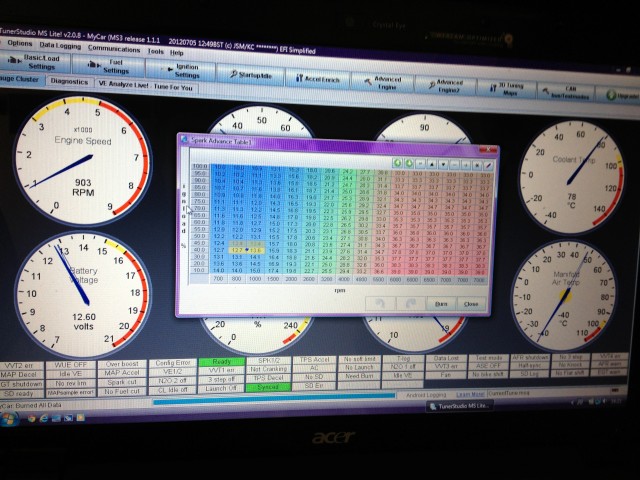Image resolution: width=640 pixels, height=480 pixels.
Task: Click the TunerStudio MS Lite taskbar button
Action: 460,406
